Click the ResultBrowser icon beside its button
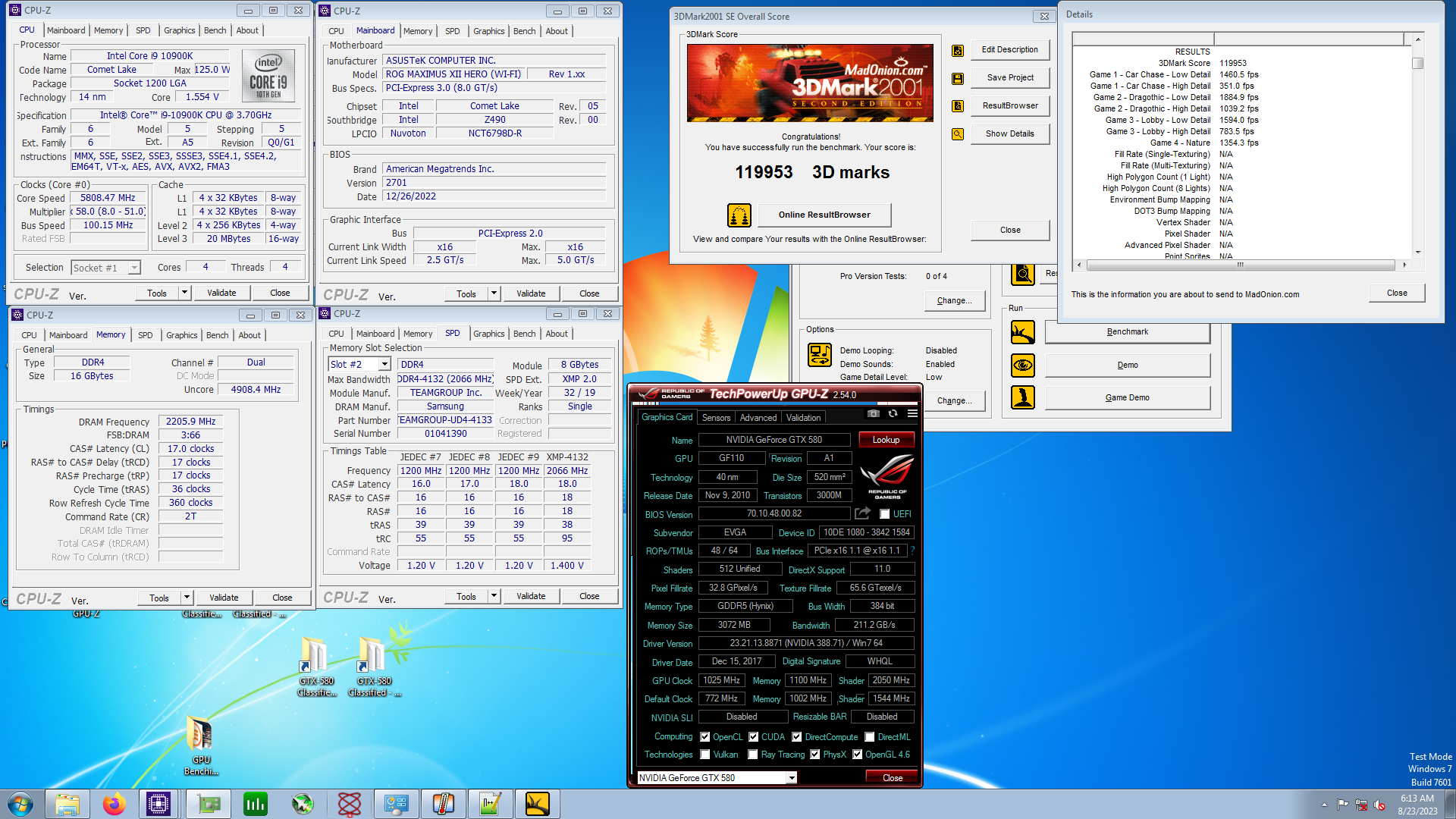Viewport: 1456px width, 819px height. tap(958, 106)
